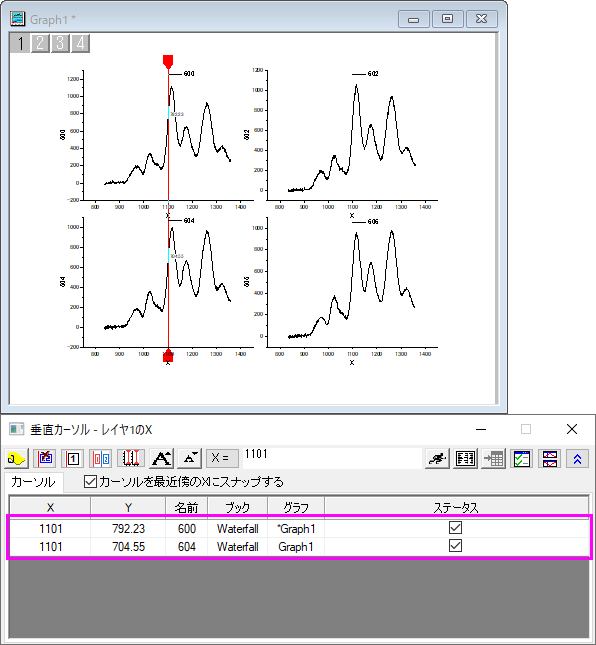Switch to layer 1 in Graph1 window
The width and height of the screenshot is (596, 645).
click(x=20, y=43)
